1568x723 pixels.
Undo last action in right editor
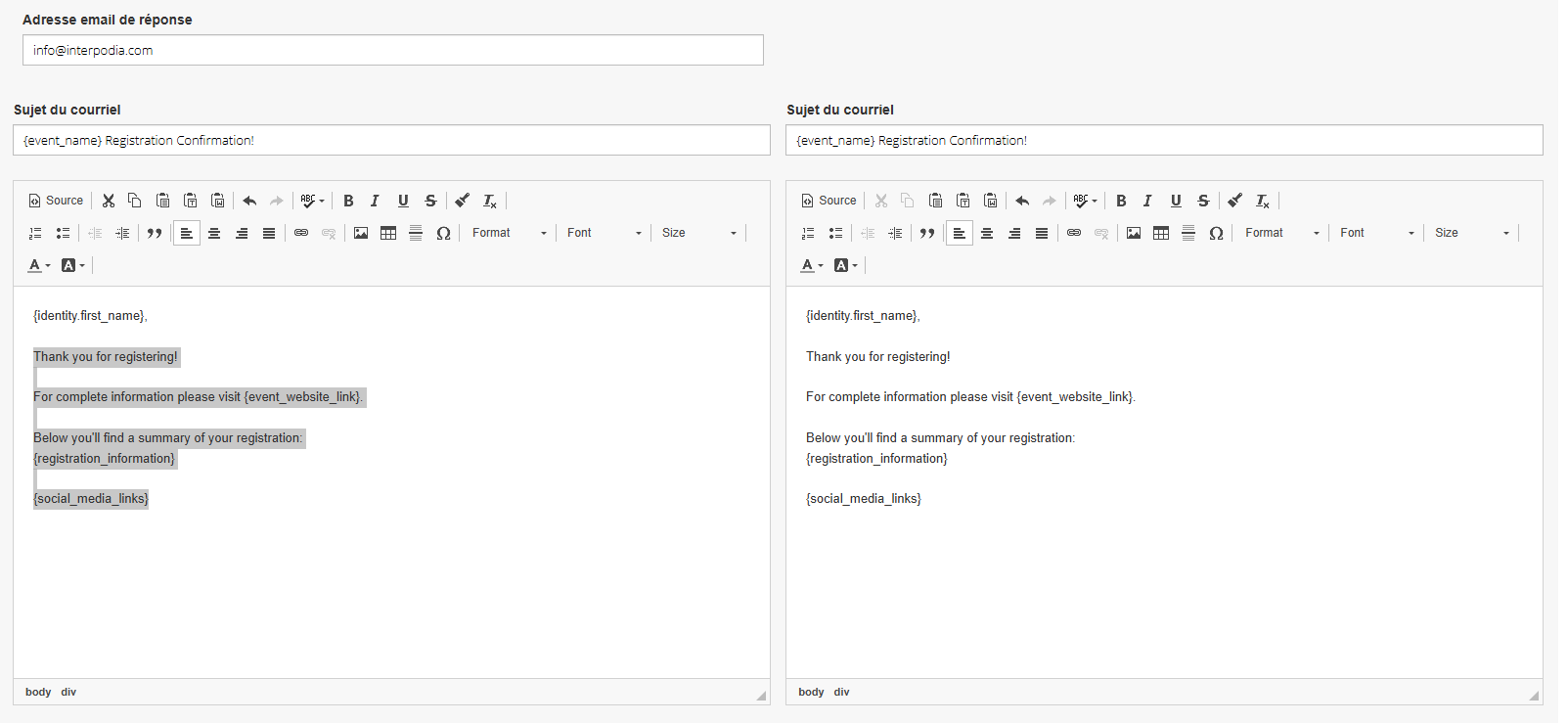click(1022, 201)
